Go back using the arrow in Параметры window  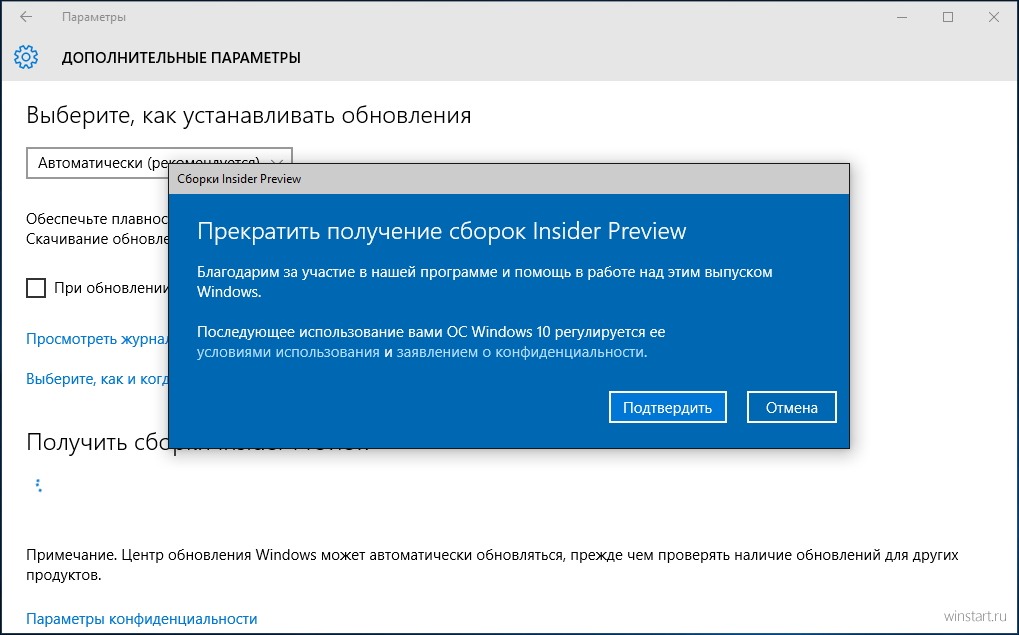click(x=26, y=18)
